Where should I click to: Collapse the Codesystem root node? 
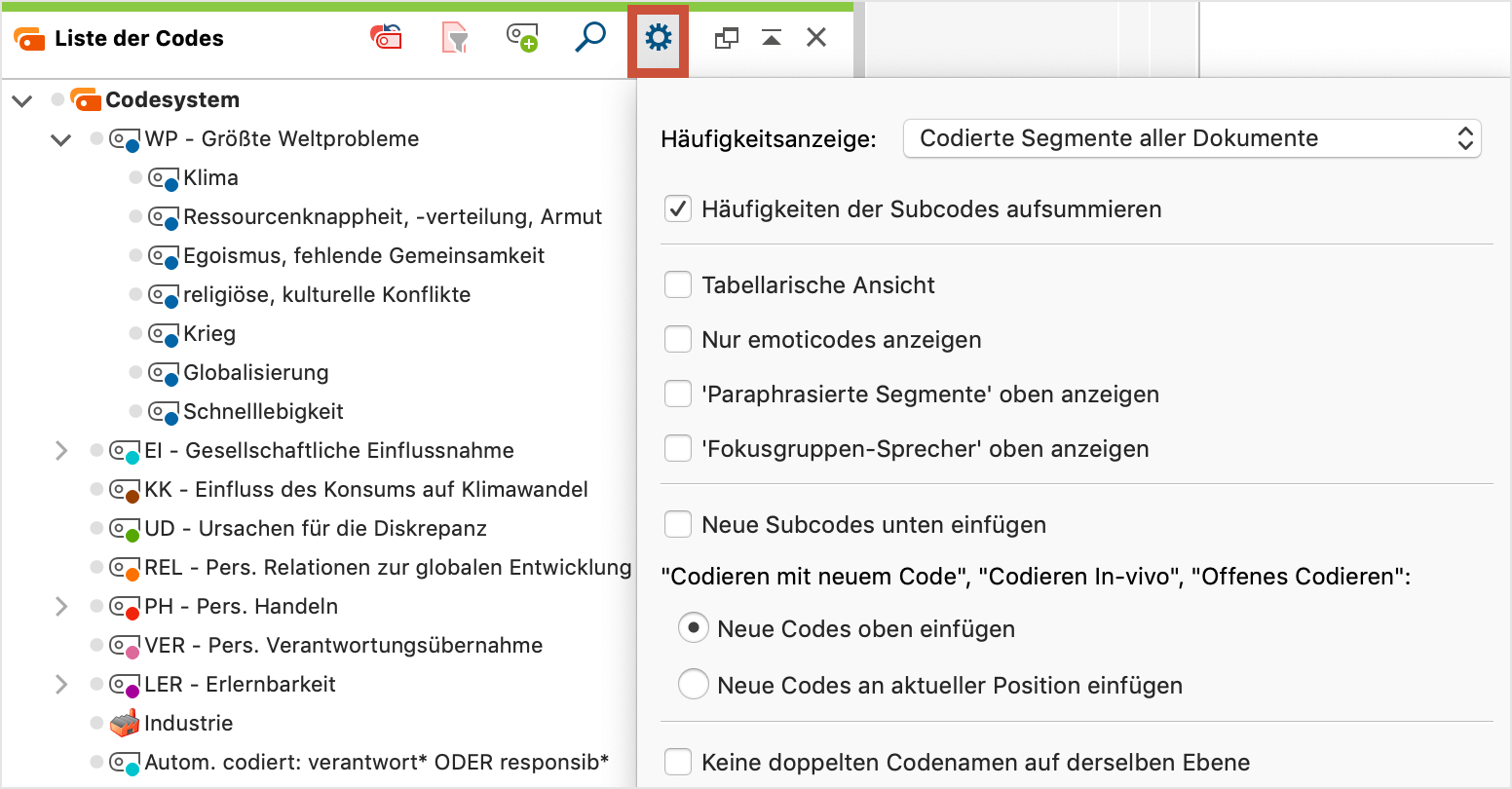(22, 100)
